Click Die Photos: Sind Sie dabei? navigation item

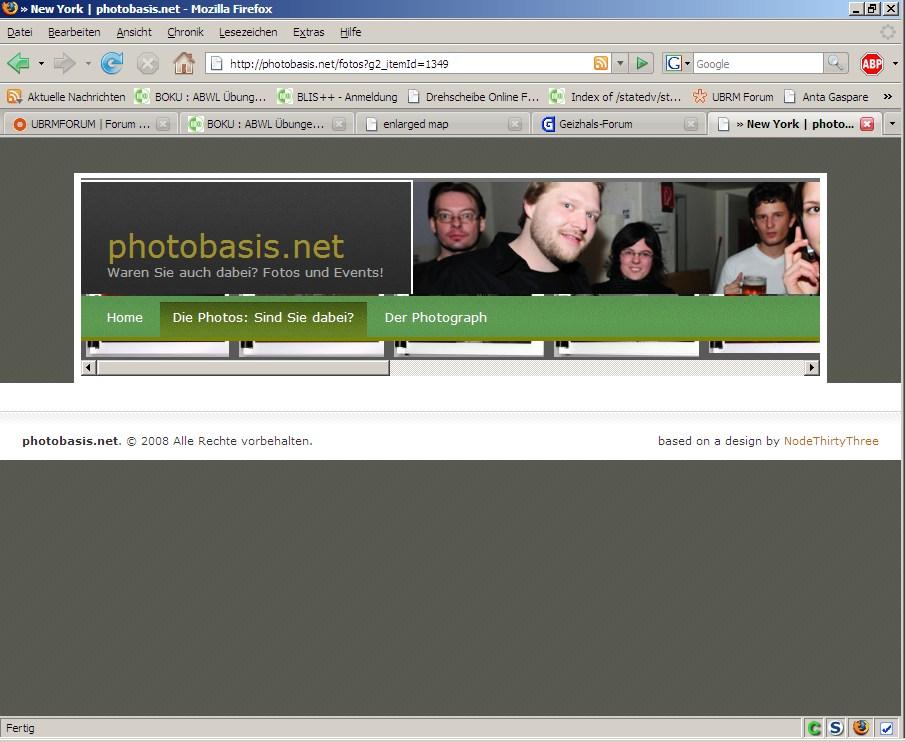263,317
